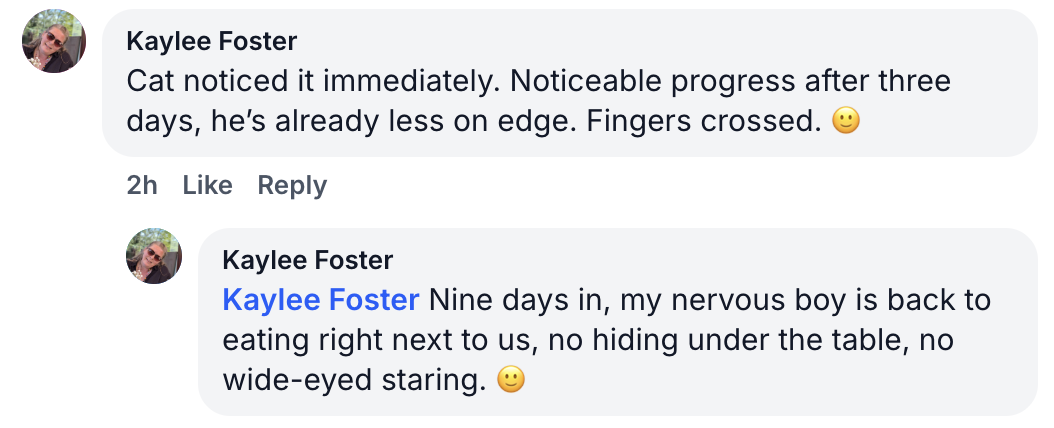
Task: Click the bold author name on the reply
Action: (307, 261)
